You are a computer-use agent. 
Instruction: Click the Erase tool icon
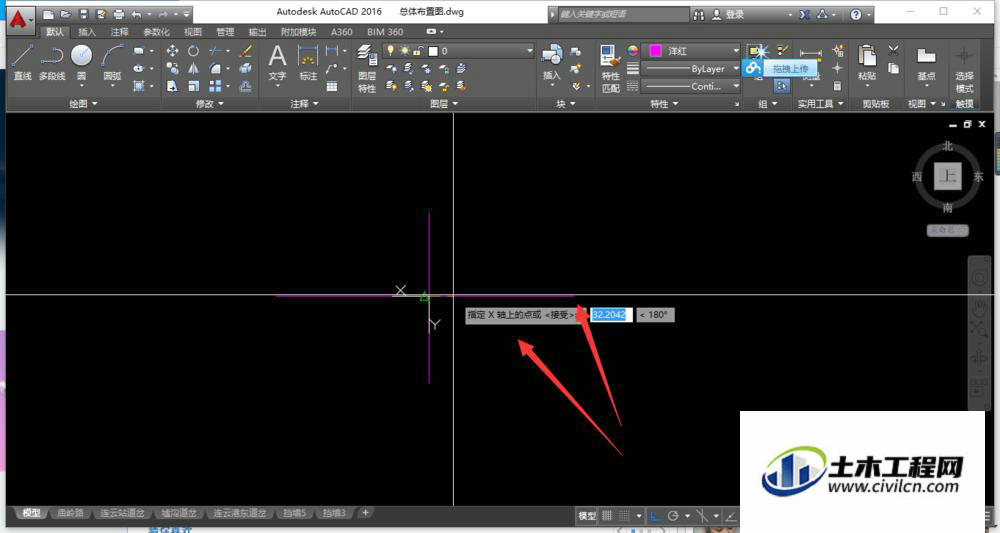(x=246, y=51)
